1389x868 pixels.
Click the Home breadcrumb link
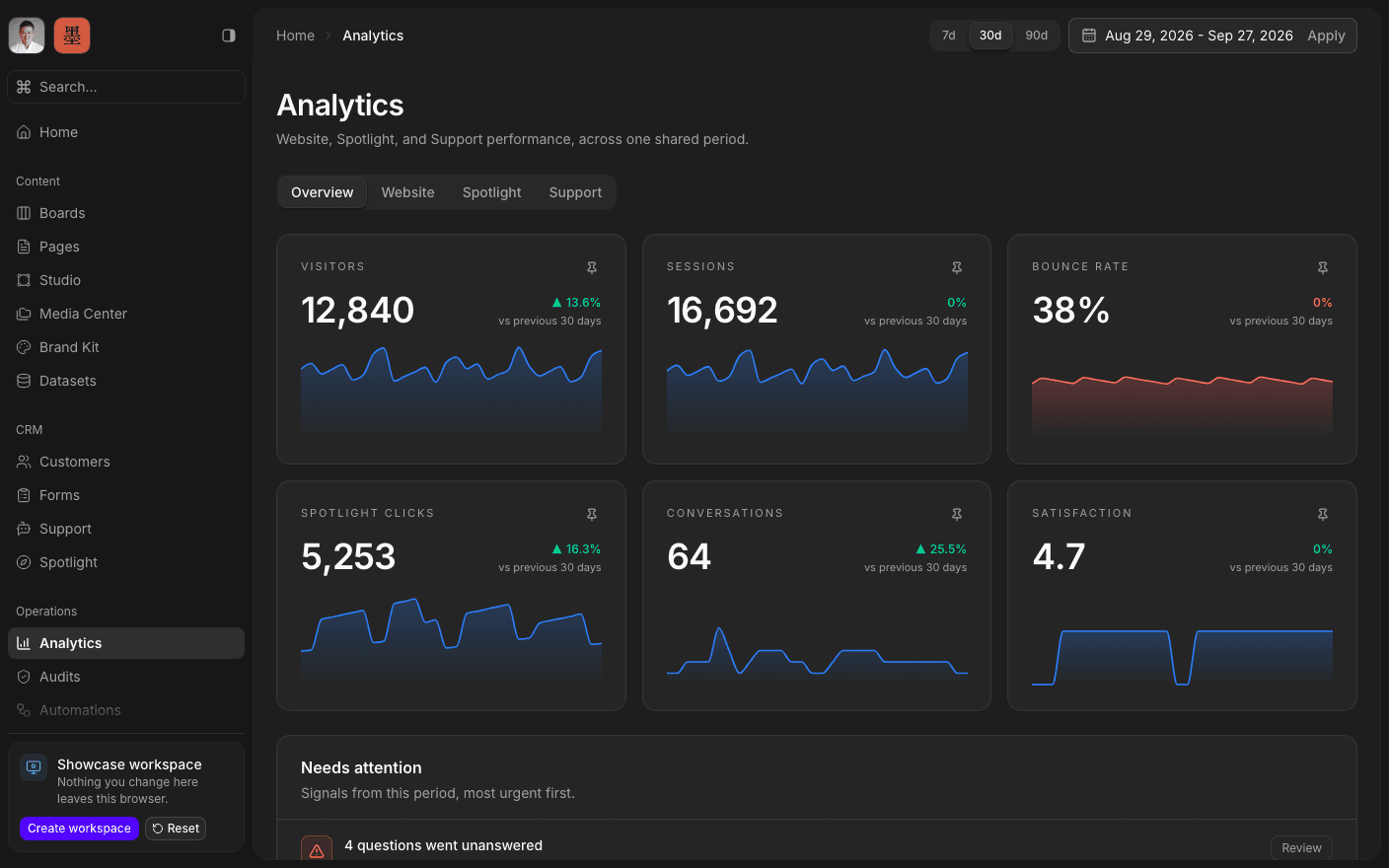[296, 36]
